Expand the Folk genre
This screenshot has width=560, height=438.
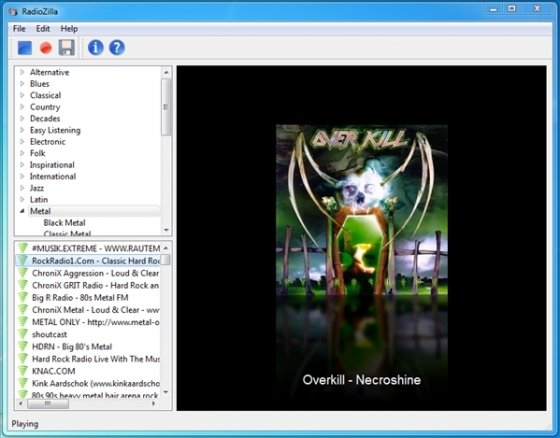22,153
